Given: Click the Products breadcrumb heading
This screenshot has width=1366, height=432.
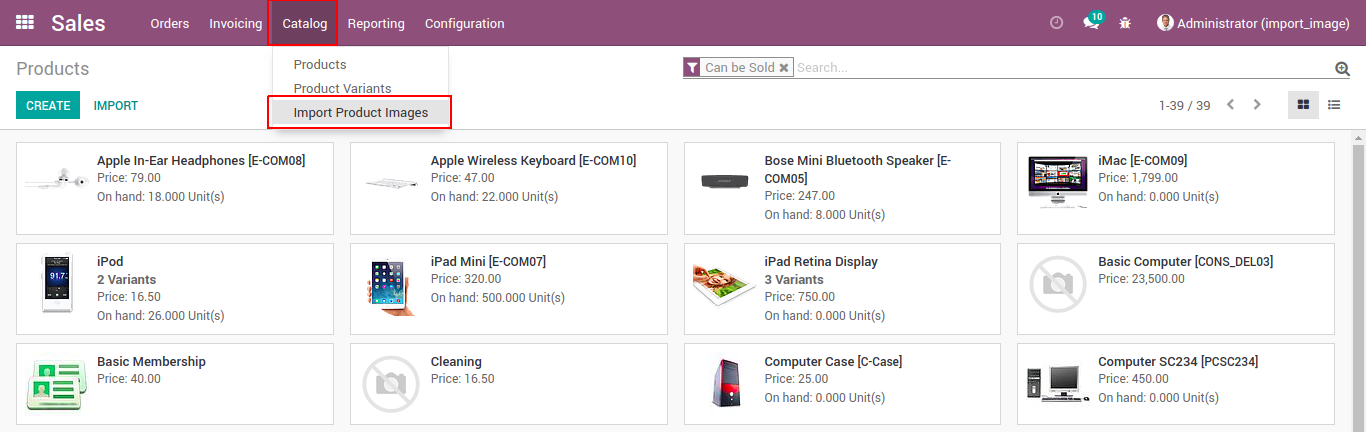Looking at the screenshot, I should (x=53, y=68).
